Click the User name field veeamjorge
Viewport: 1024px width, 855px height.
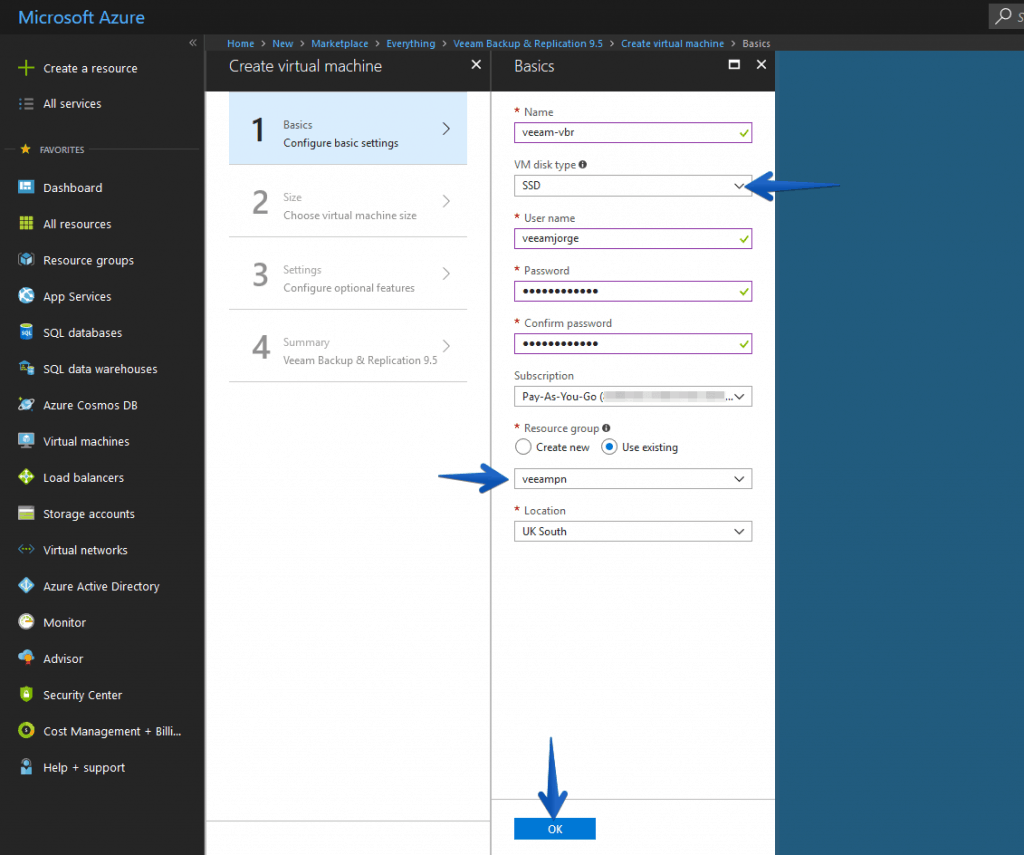coord(633,238)
